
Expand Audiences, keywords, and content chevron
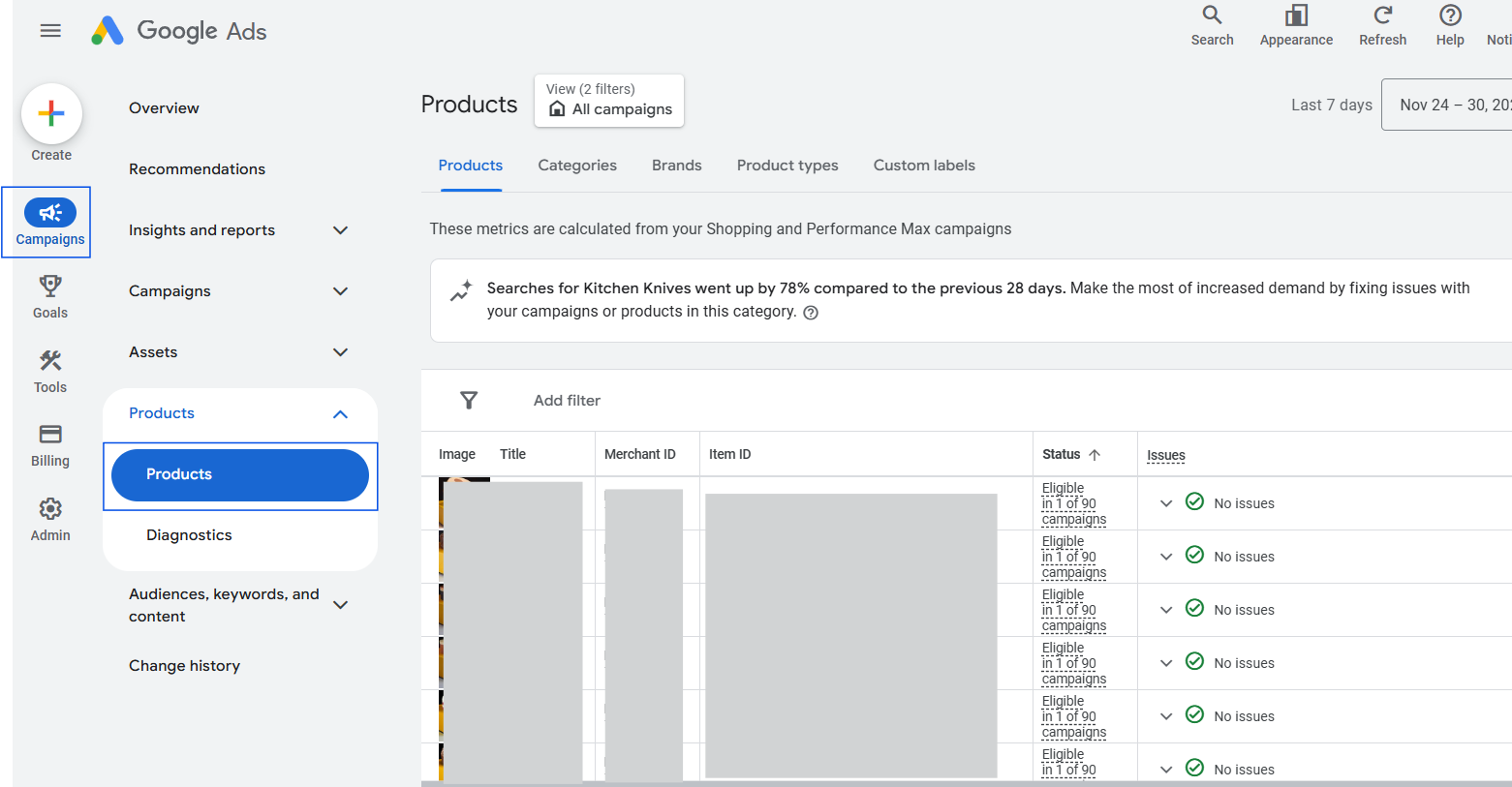340,605
